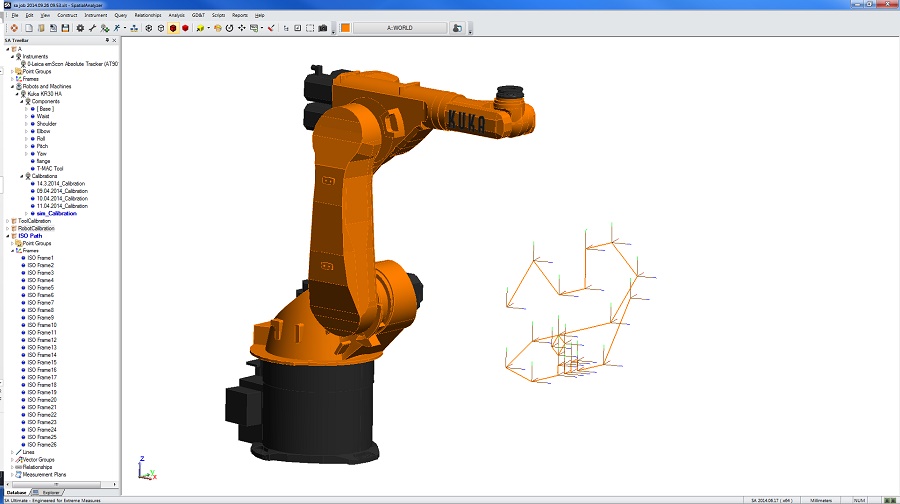Select the red hexagon solid render icon

tap(185, 28)
